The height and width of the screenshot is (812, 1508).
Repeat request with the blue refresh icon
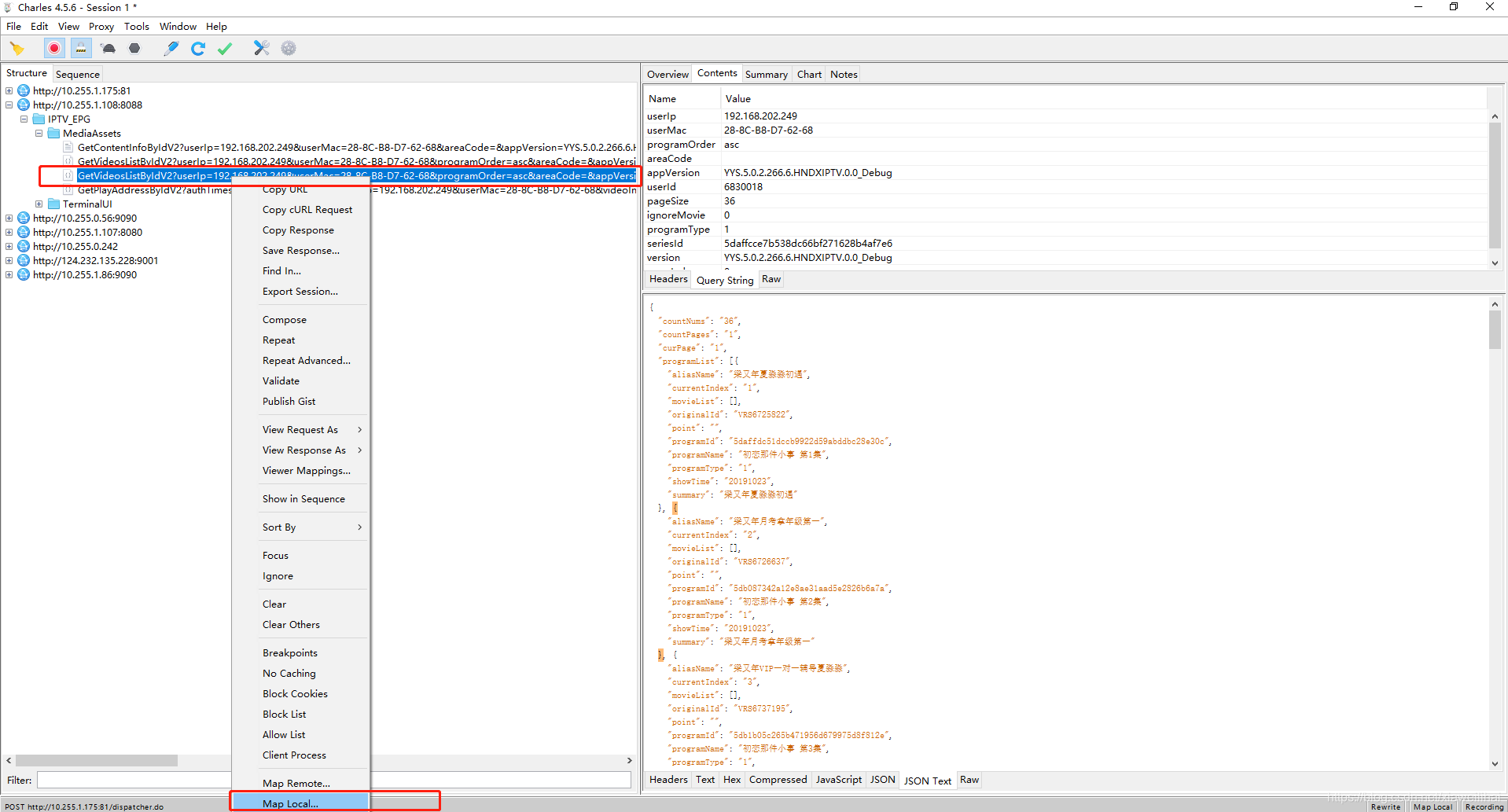coord(198,48)
